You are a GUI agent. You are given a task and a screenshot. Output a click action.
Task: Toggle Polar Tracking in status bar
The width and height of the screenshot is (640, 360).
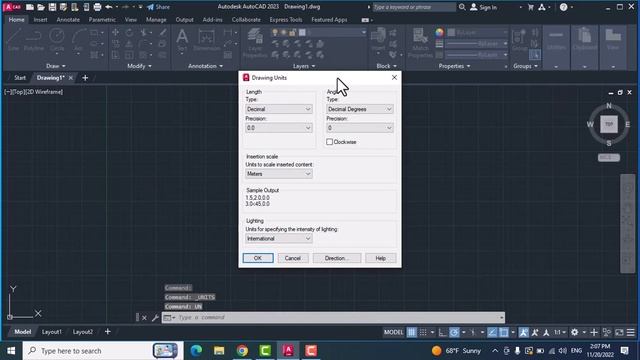(x=454, y=332)
